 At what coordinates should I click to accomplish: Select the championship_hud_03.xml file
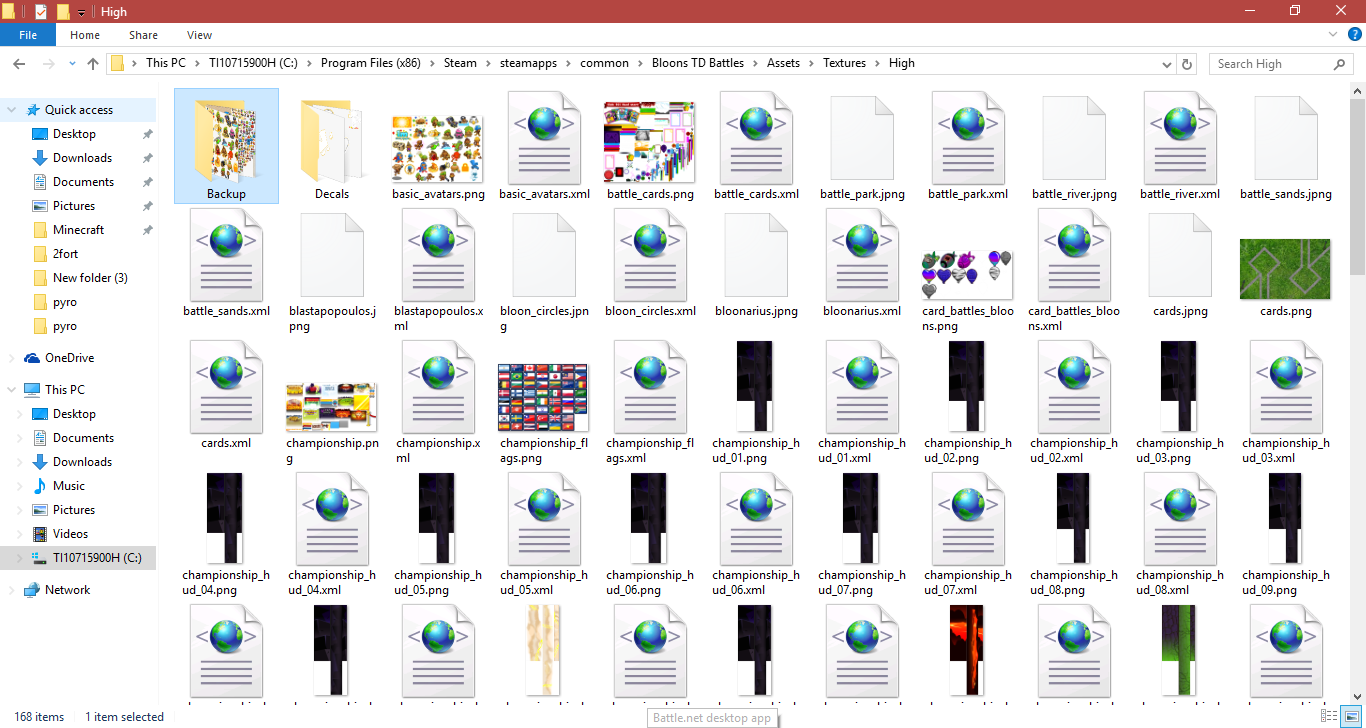tap(1286, 402)
